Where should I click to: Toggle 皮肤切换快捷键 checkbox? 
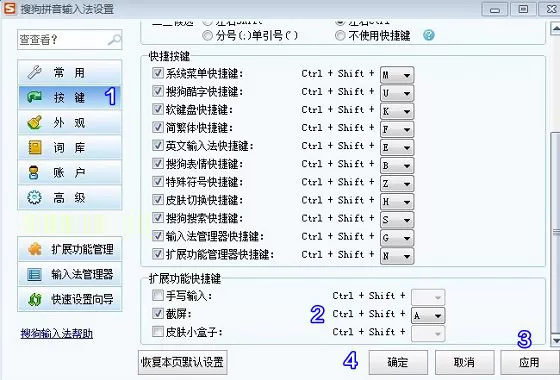158,200
